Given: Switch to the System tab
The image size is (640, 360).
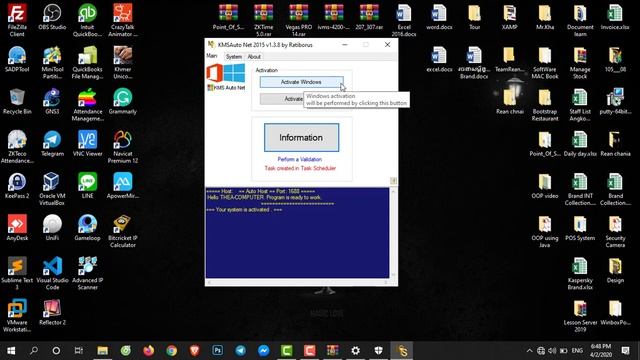Looking at the screenshot, I should click(233, 57).
